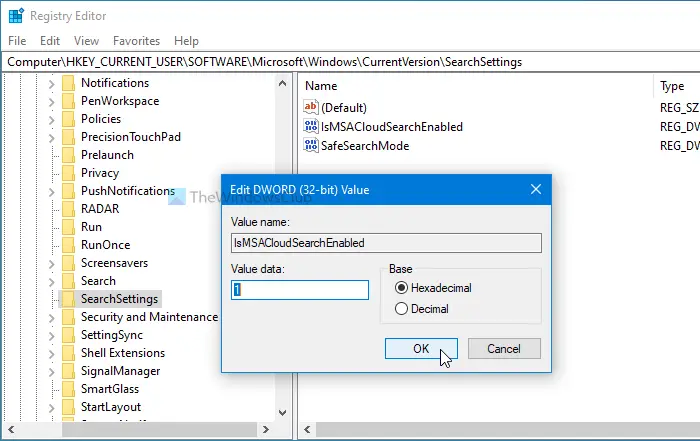Select the SearchSettings key label
Image resolution: width=700 pixels, height=441 pixels.
click(x=119, y=299)
